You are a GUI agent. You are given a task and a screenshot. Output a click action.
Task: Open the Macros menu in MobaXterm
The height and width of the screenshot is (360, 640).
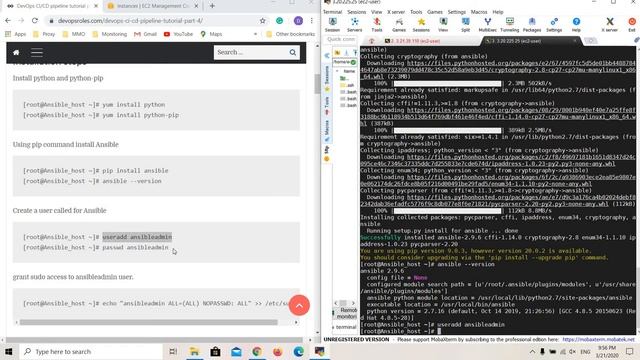[x=479, y=12]
